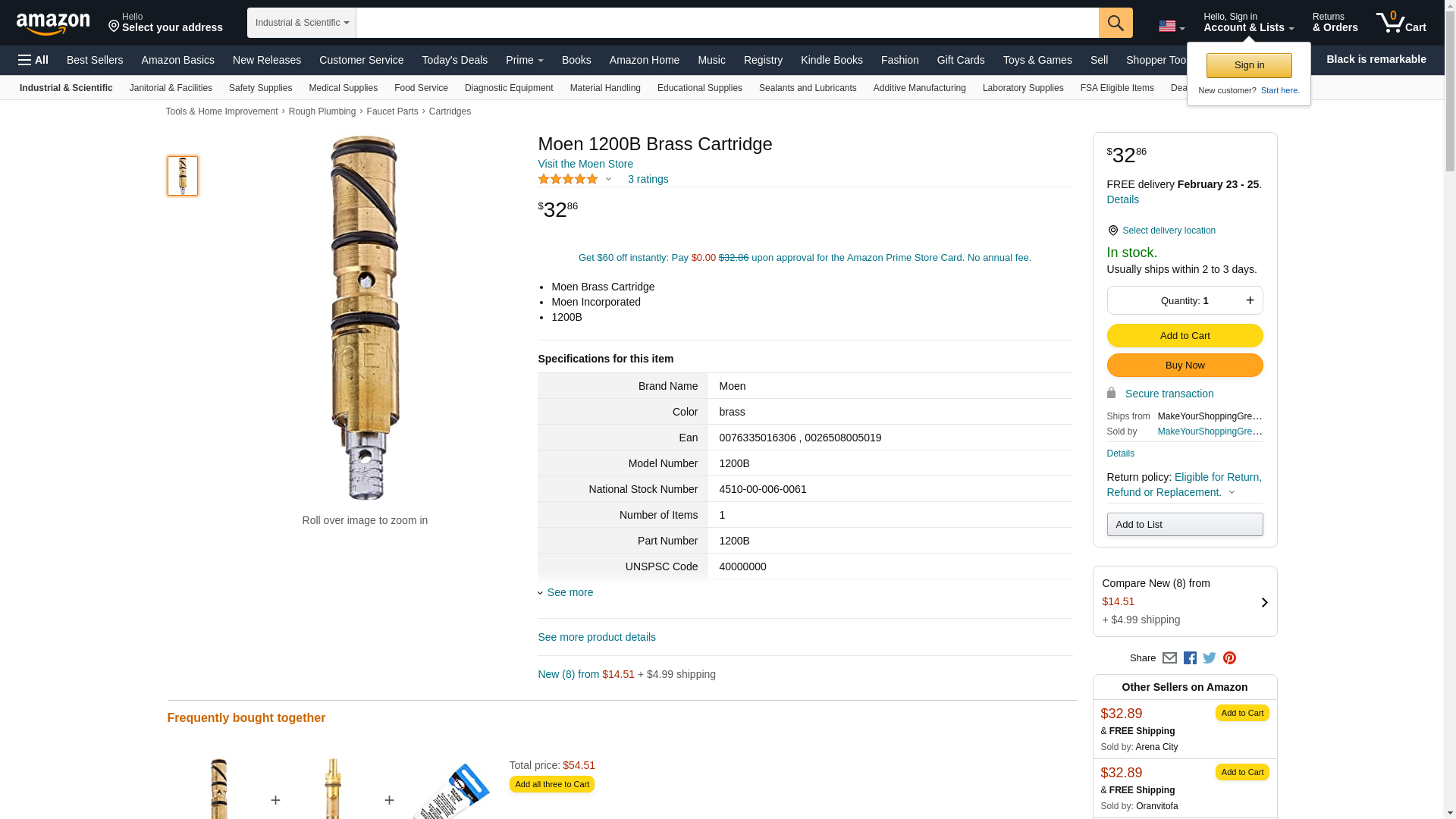This screenshot has height=819, width=1456.
Task: Open the shopping cart icon
Action: click(1401, 23)
